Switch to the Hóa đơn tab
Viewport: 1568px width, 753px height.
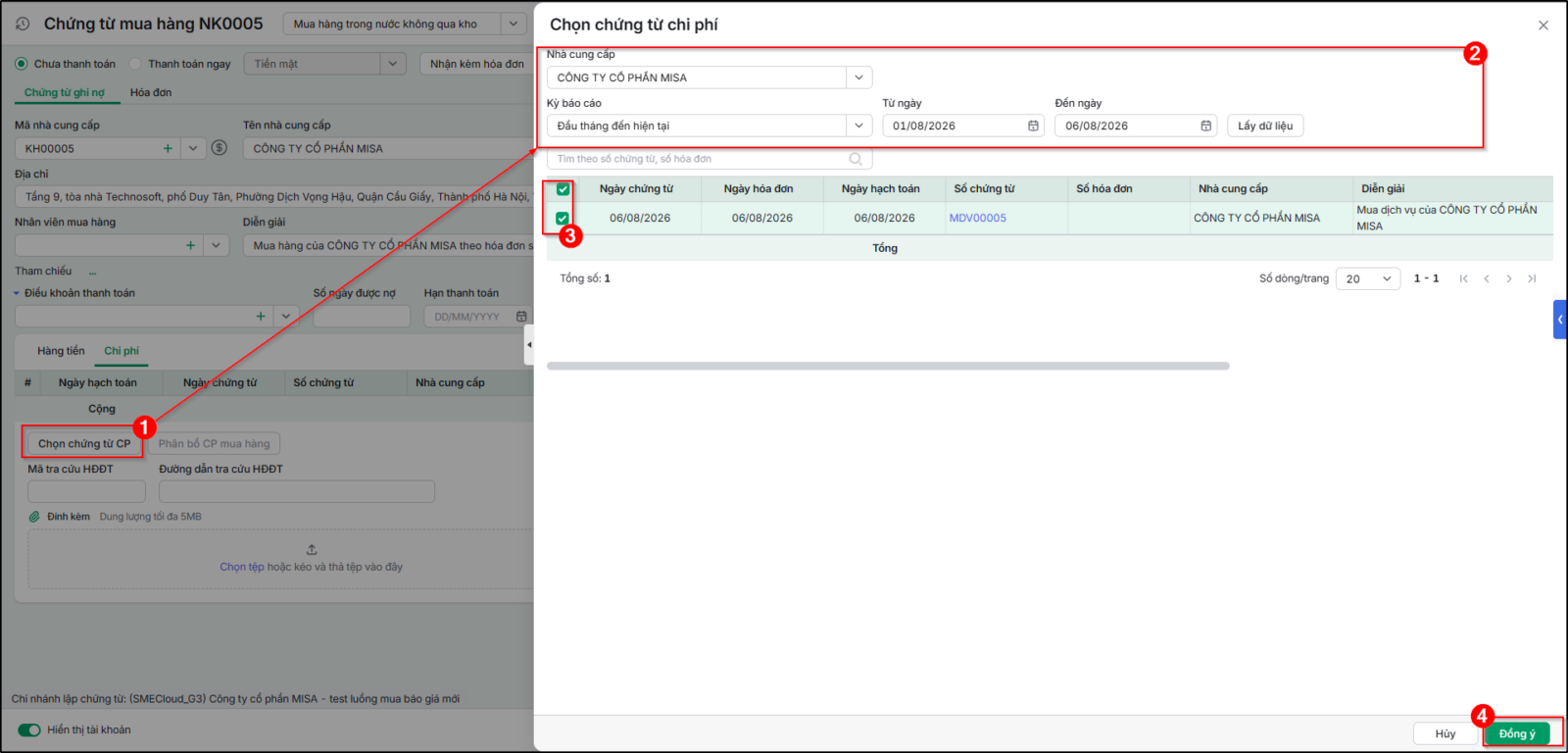tap(151, 92)
